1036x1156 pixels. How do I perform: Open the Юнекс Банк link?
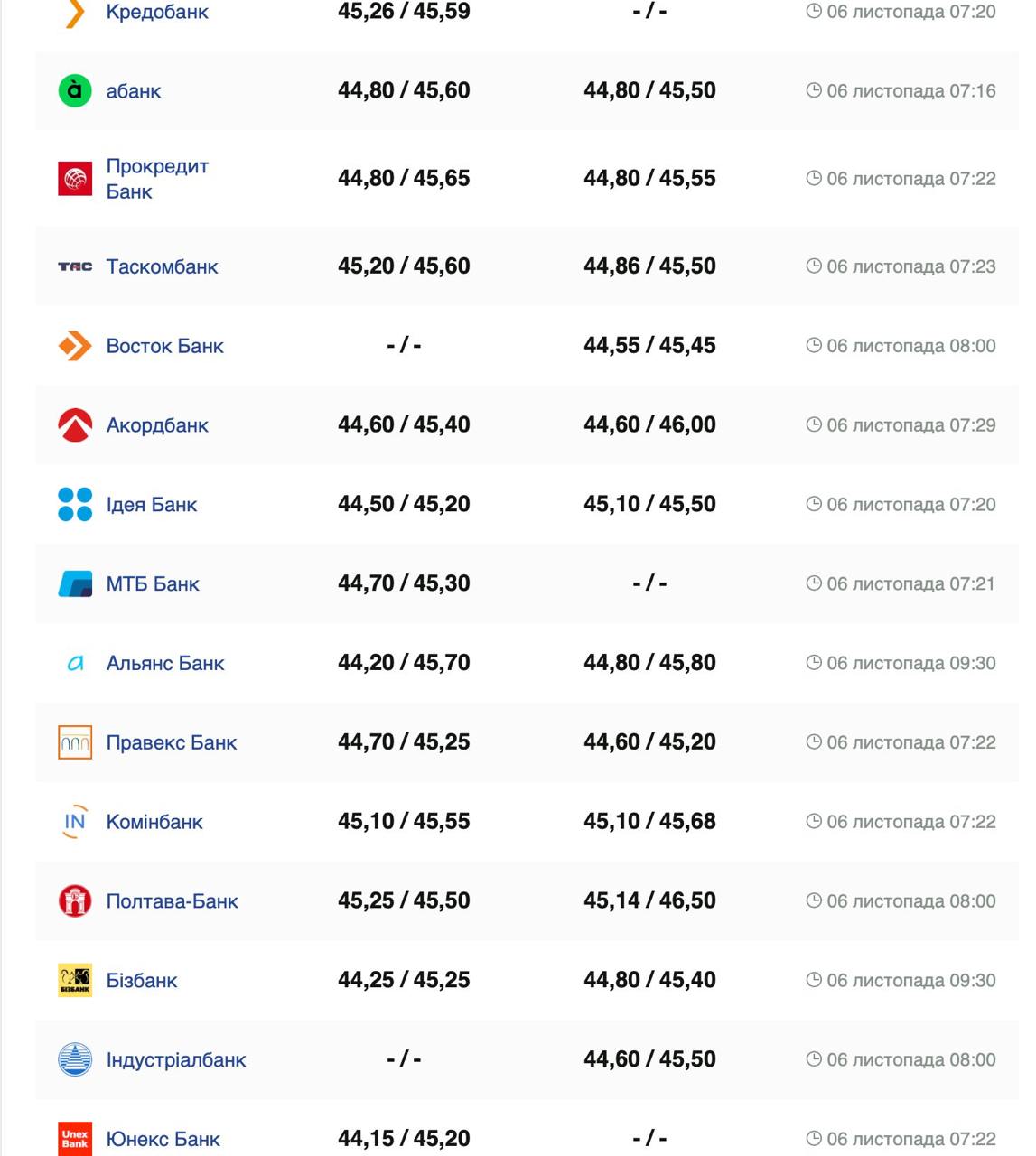pos(163,1139)
